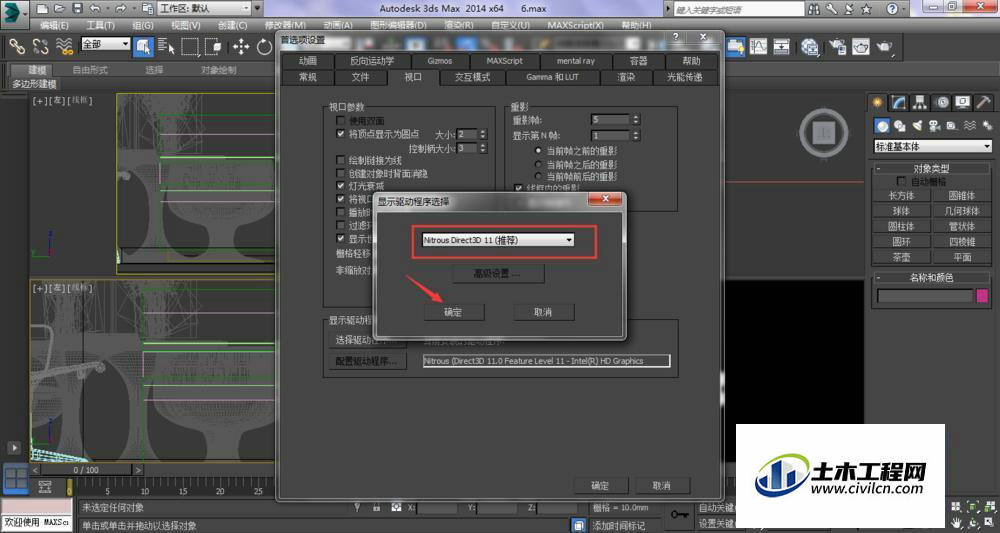Open Render Setup teapot icon

[x=838, y=46]
